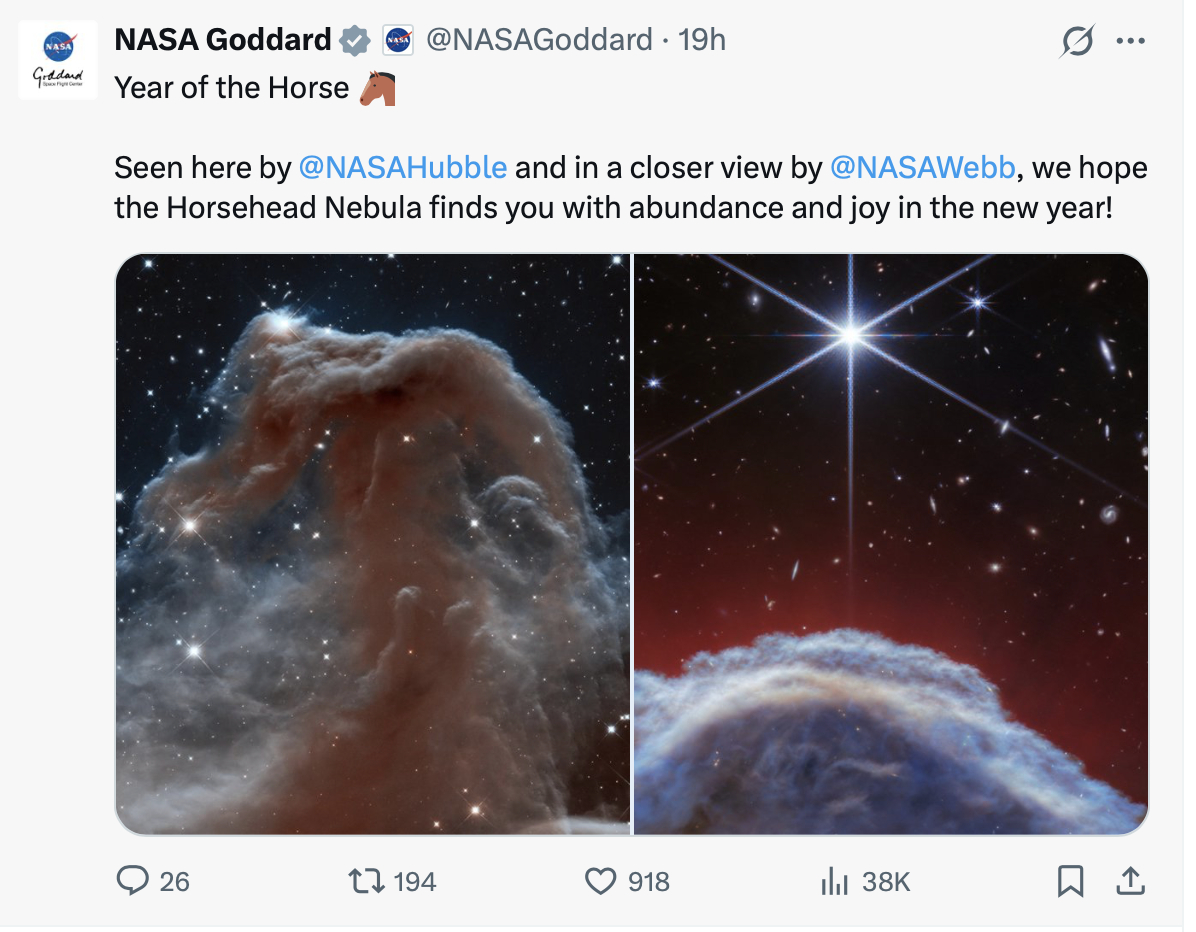Click the 918 likes count
The height and width of the screenshot is (932, 1196).
click(649, 881)
